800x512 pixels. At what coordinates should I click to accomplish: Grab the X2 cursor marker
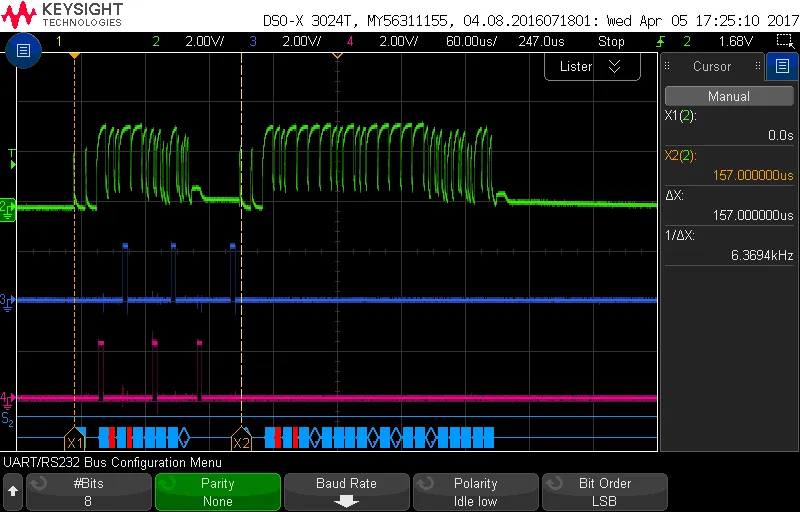click(241, 440)
